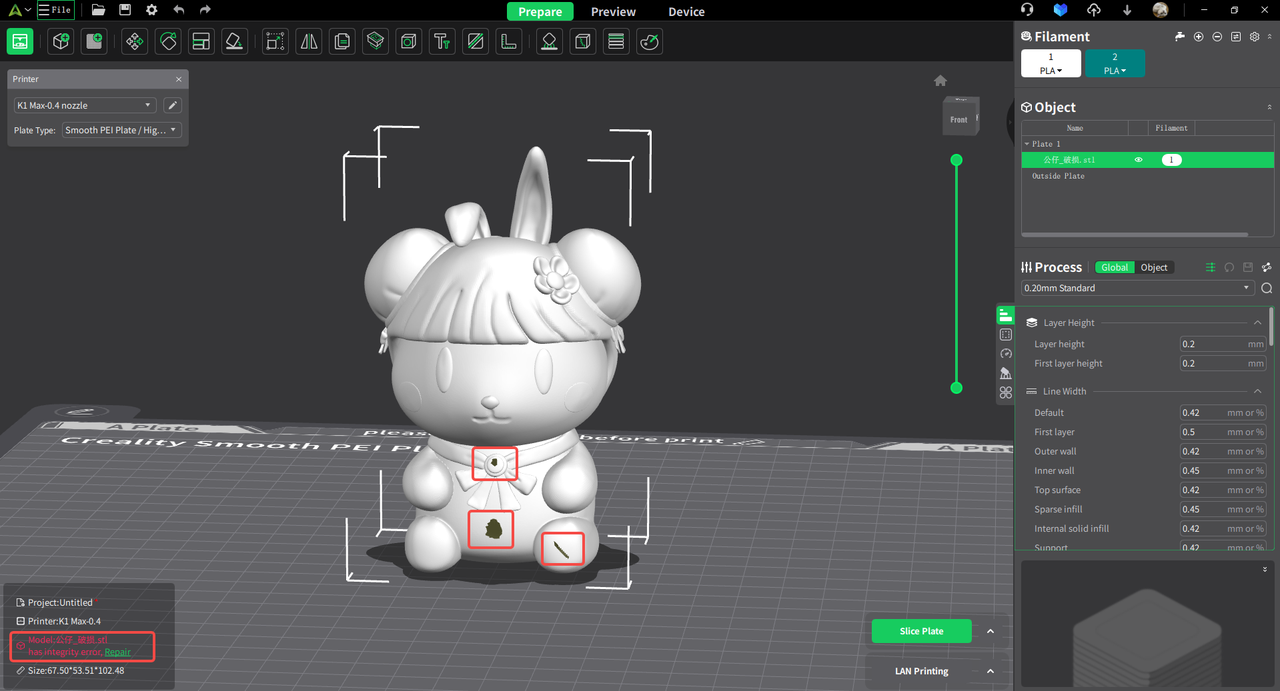
Task: Redo the last action
Action: (x=205, y=10)
